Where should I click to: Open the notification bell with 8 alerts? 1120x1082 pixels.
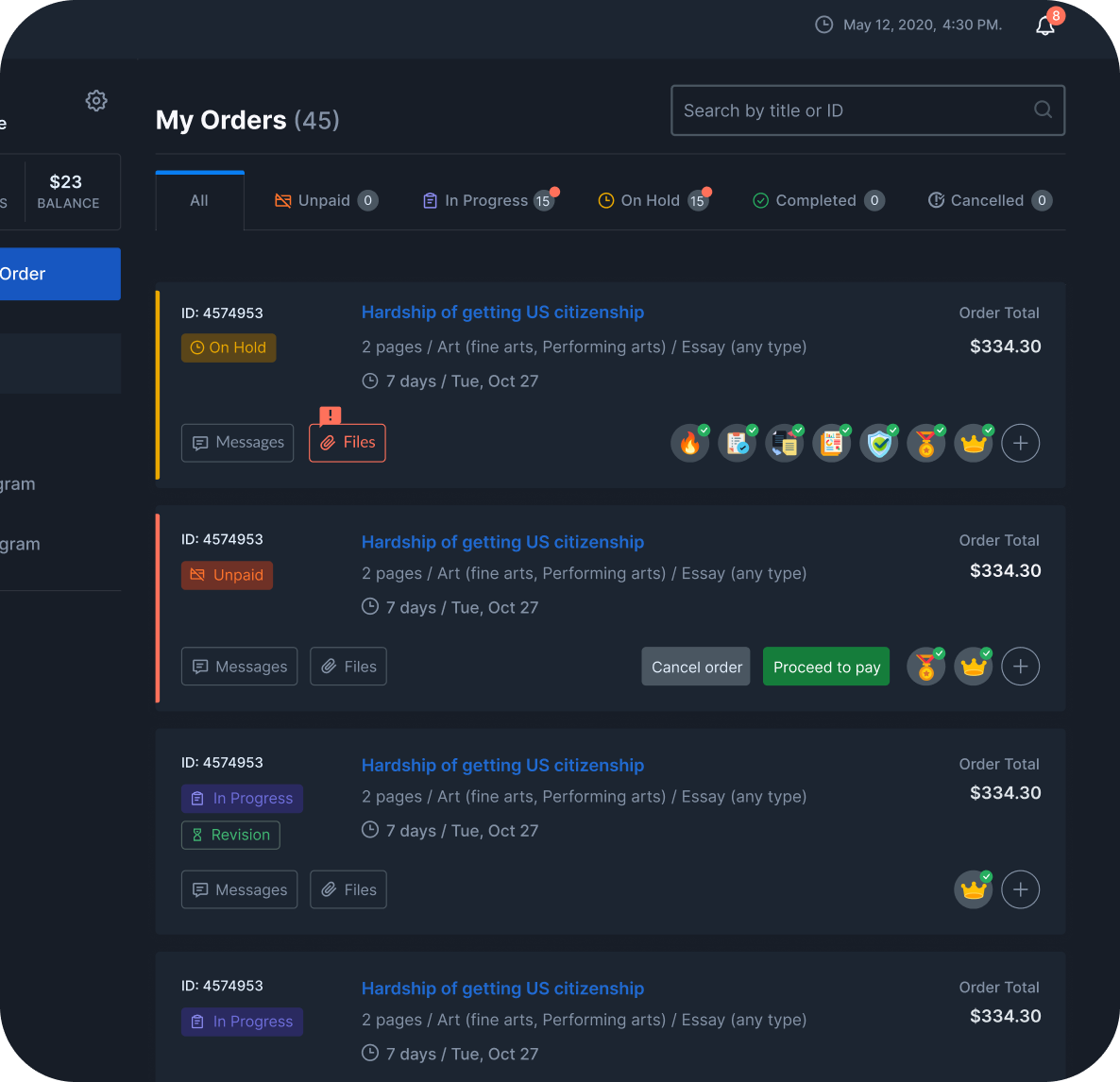pyautogui.click(x=1045, y=25)
